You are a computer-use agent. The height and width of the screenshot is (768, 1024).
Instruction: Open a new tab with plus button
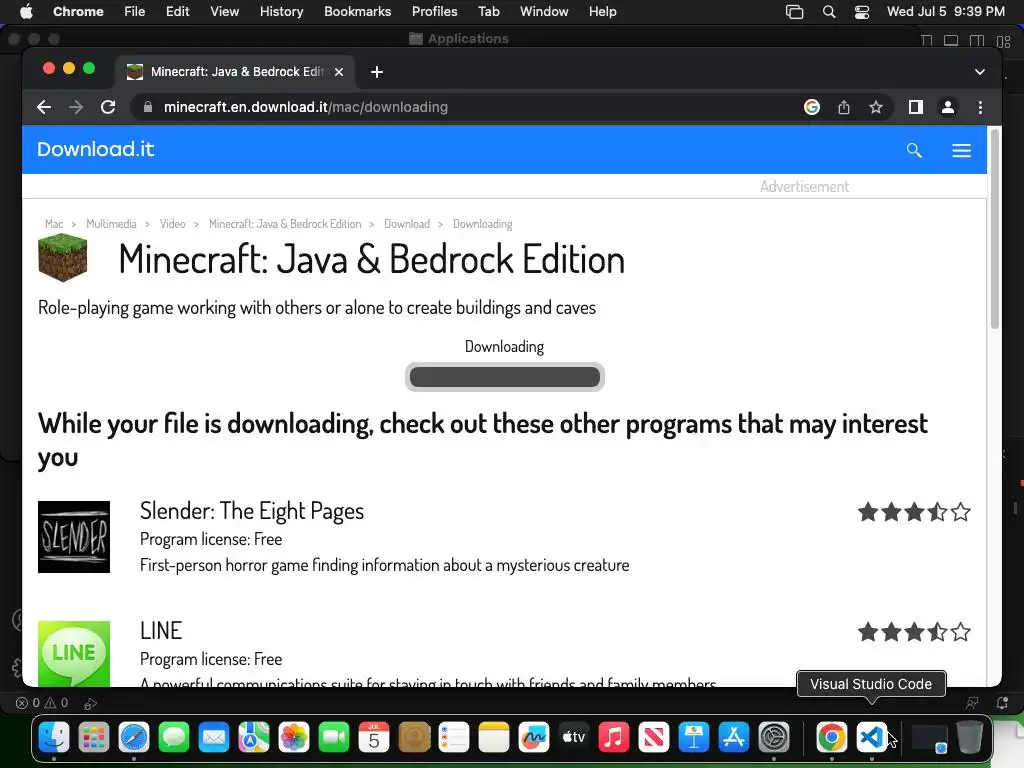pos(377,72)
